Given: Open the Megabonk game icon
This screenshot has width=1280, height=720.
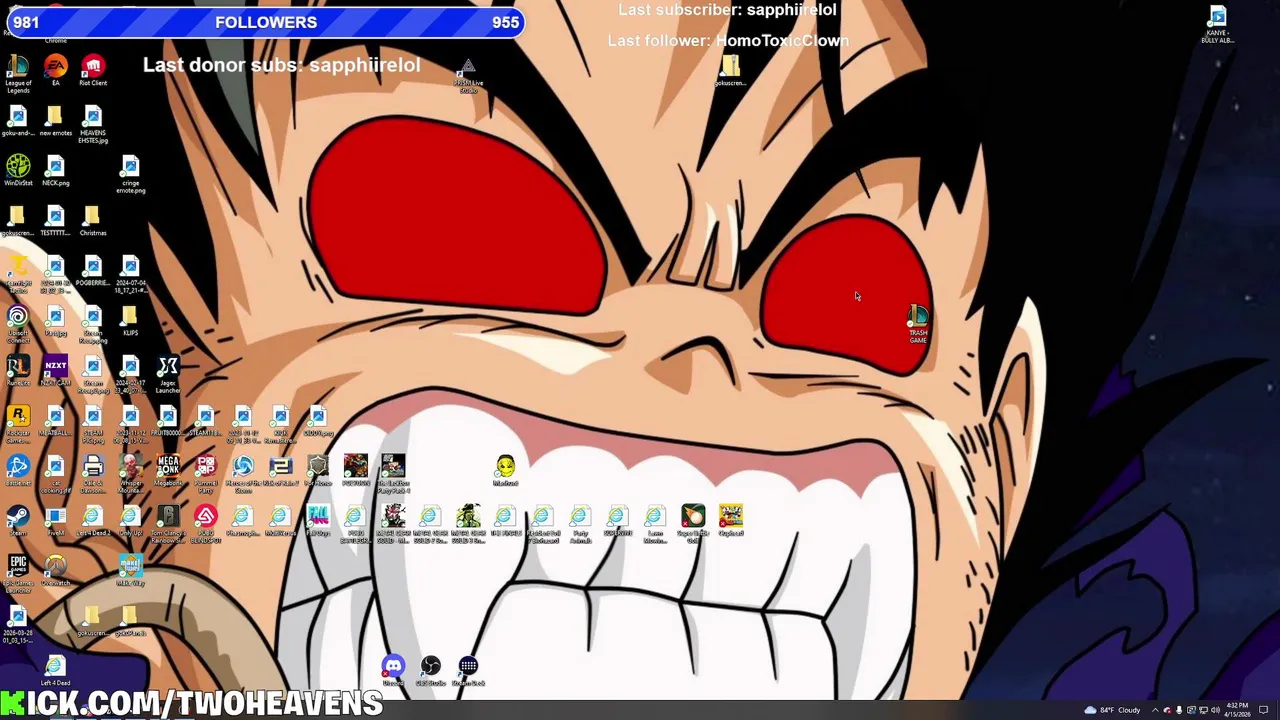Looking at the screenshot, I should pos(167,470).
